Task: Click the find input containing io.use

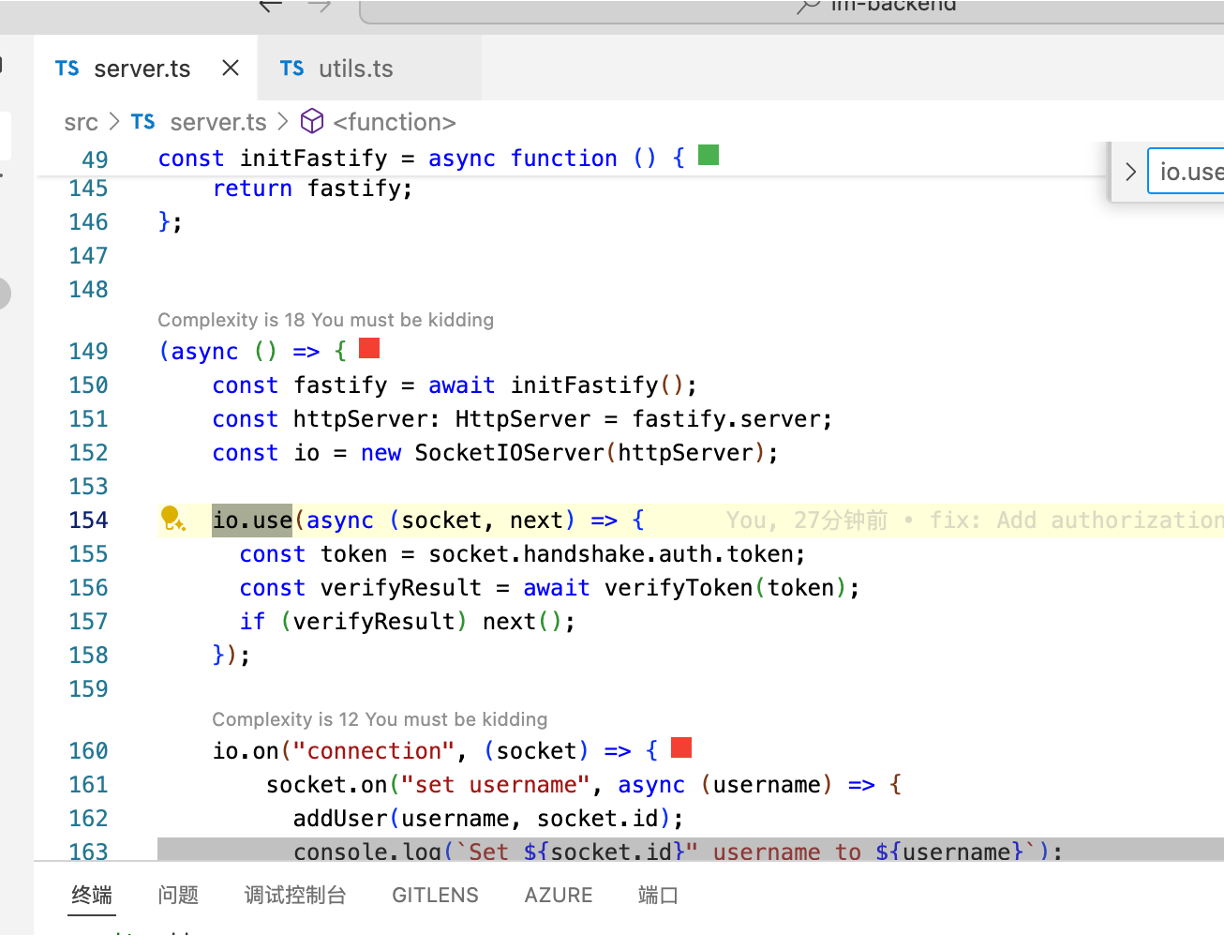Action: coord(1190,172)
